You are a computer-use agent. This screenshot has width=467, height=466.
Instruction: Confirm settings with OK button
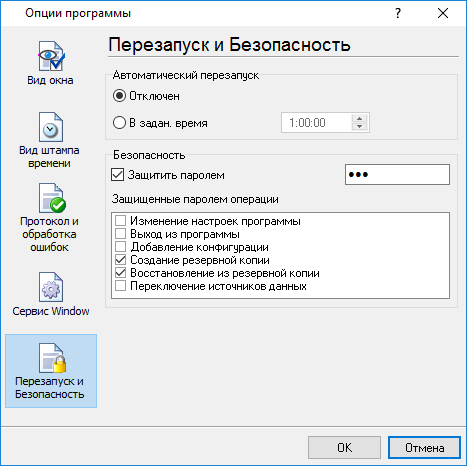[344, 447]
